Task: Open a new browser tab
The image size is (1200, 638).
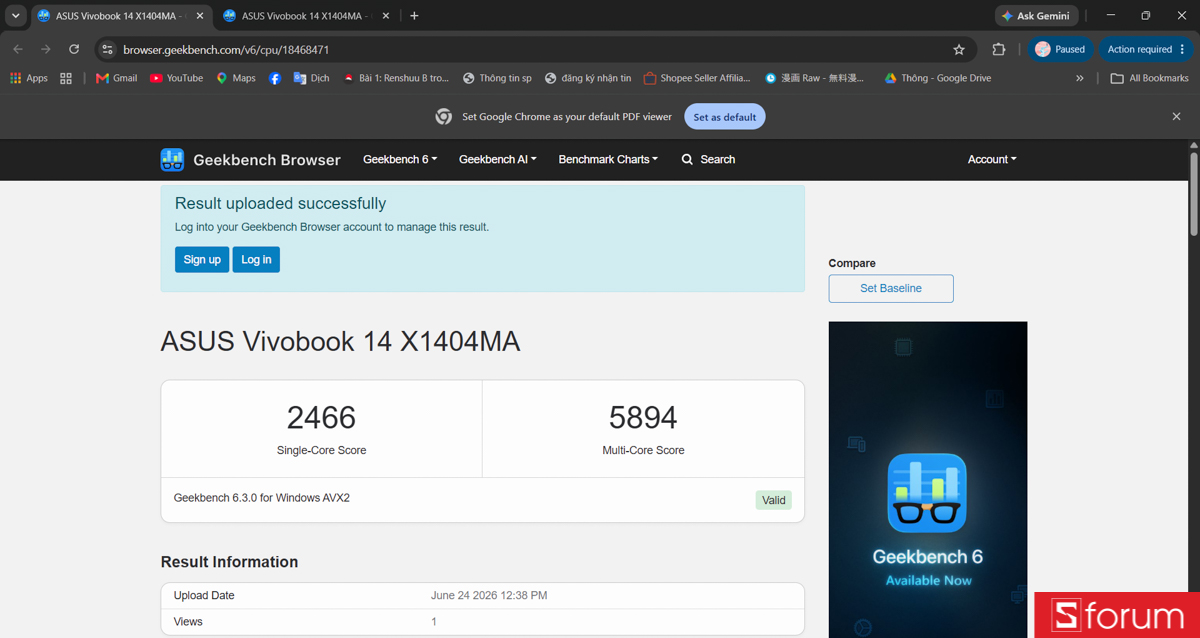Action: pyautogui.click(x=414, y=16)
